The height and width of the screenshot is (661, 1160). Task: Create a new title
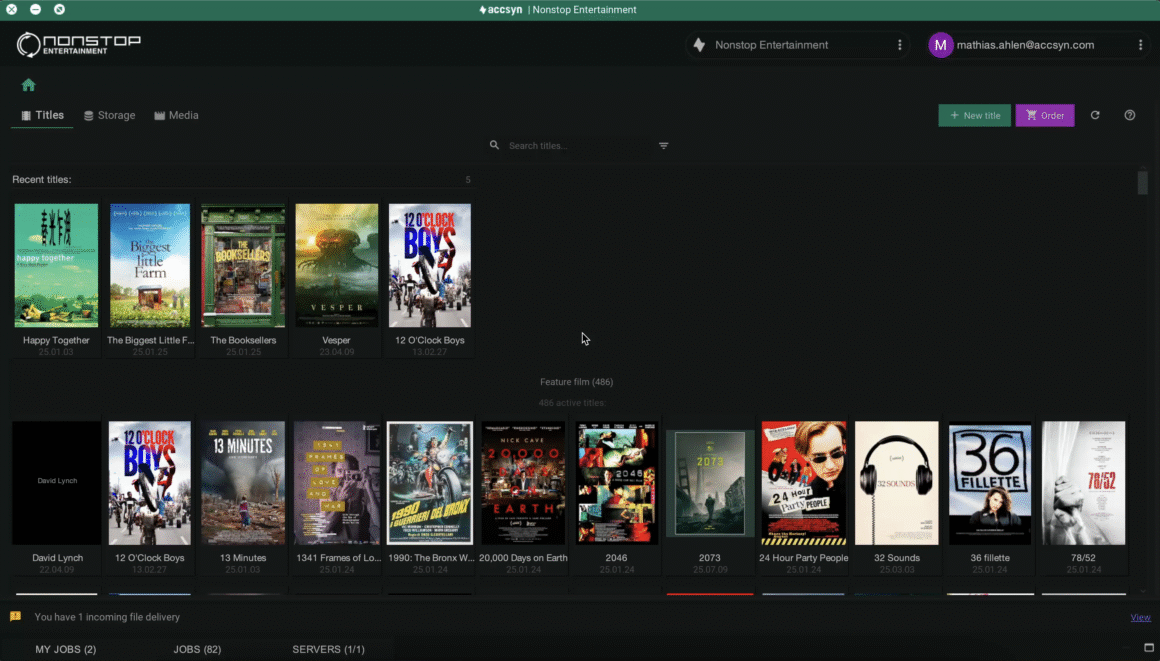(x=974, y=115)
